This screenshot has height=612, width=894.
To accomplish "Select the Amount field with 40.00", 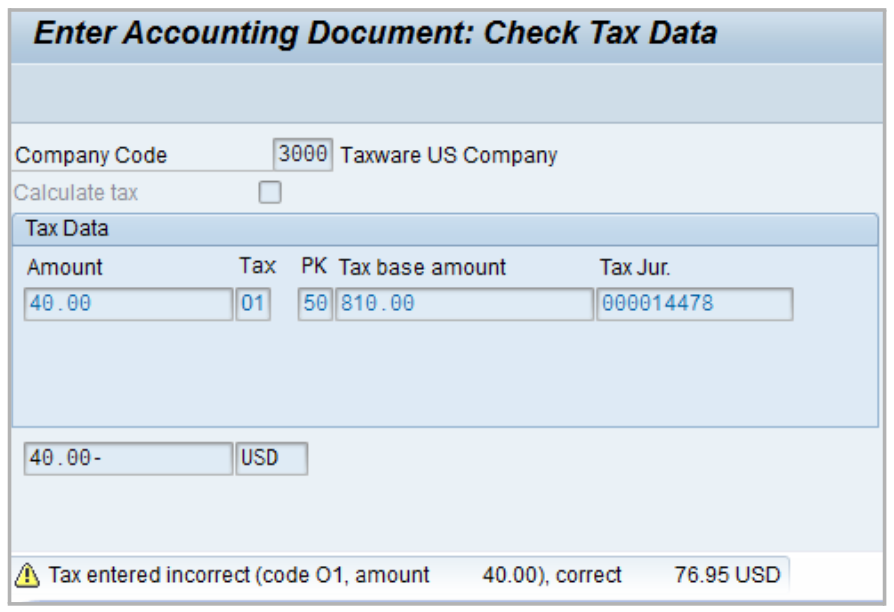I will 130,304.
